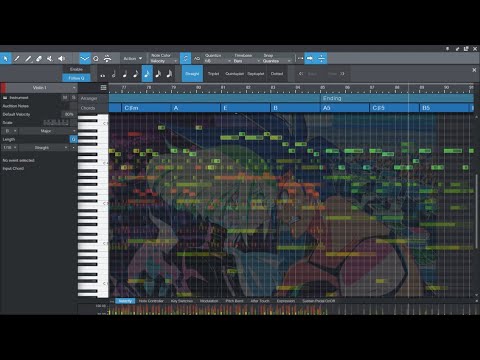Select the Velocity automation tab
The image size is (480, 360).
click(125, 301)
